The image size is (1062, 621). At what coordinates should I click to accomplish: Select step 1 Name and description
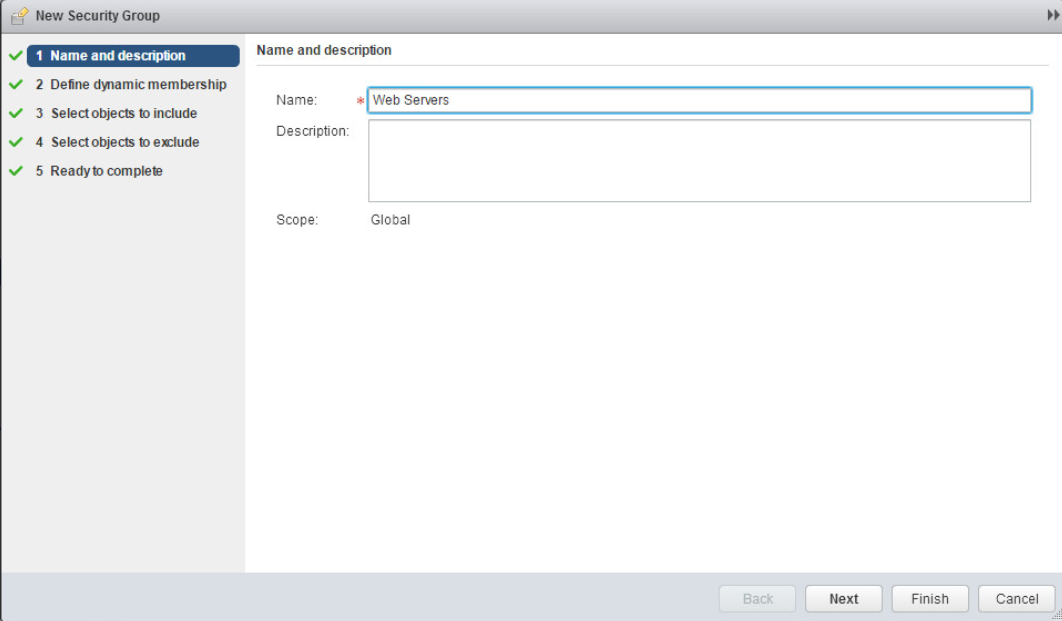(x=118, y=56)
